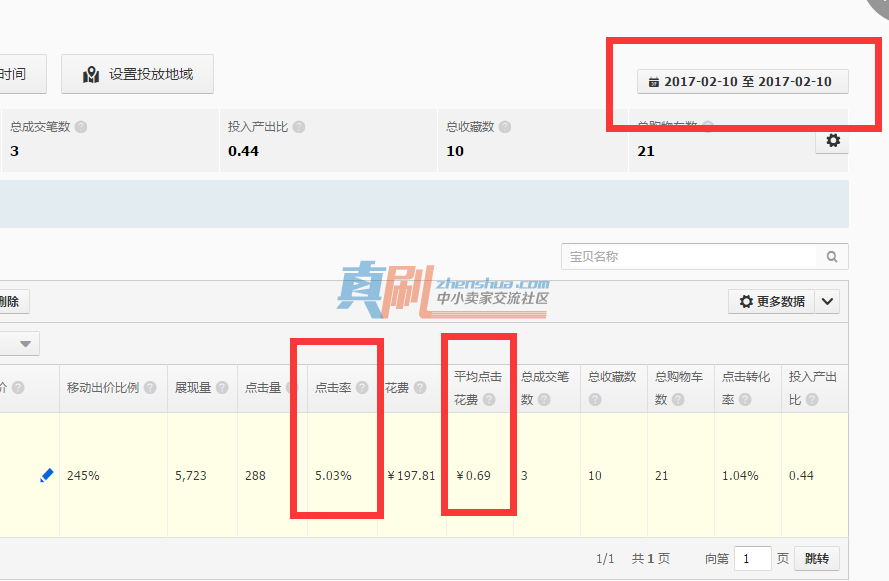This screenshot has width=889, height=581.
Task: Click the blue pencil edit icon in the row
Action: (46, 476)
